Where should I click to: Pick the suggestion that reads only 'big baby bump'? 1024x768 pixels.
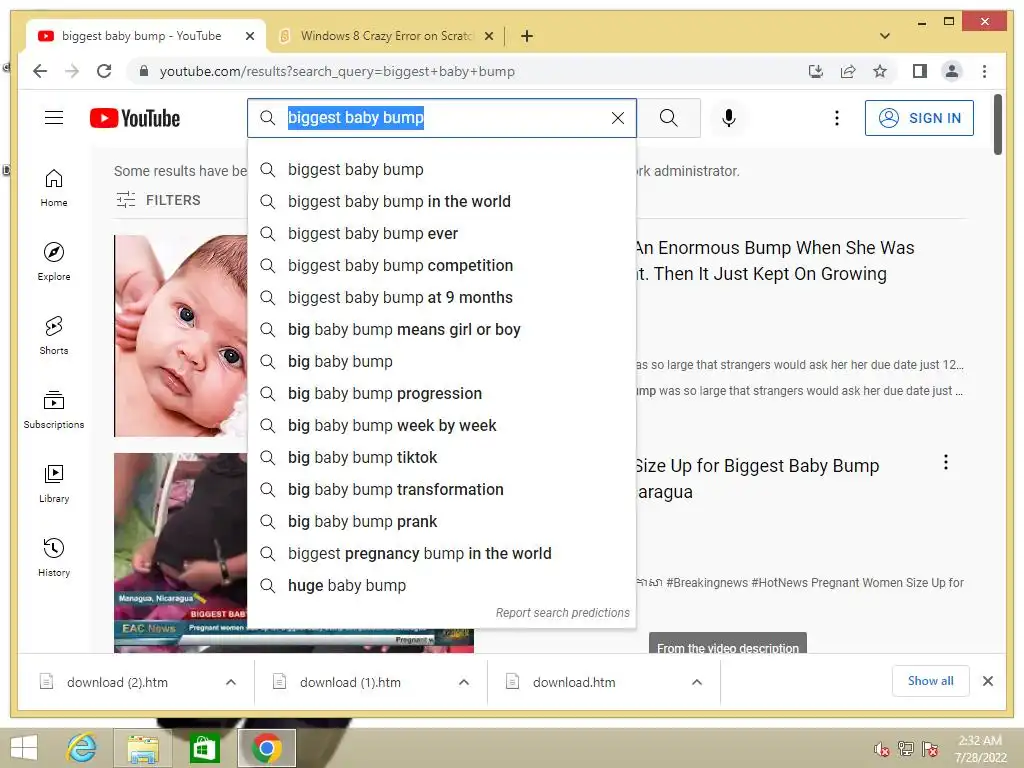click(x=441, y=361)
